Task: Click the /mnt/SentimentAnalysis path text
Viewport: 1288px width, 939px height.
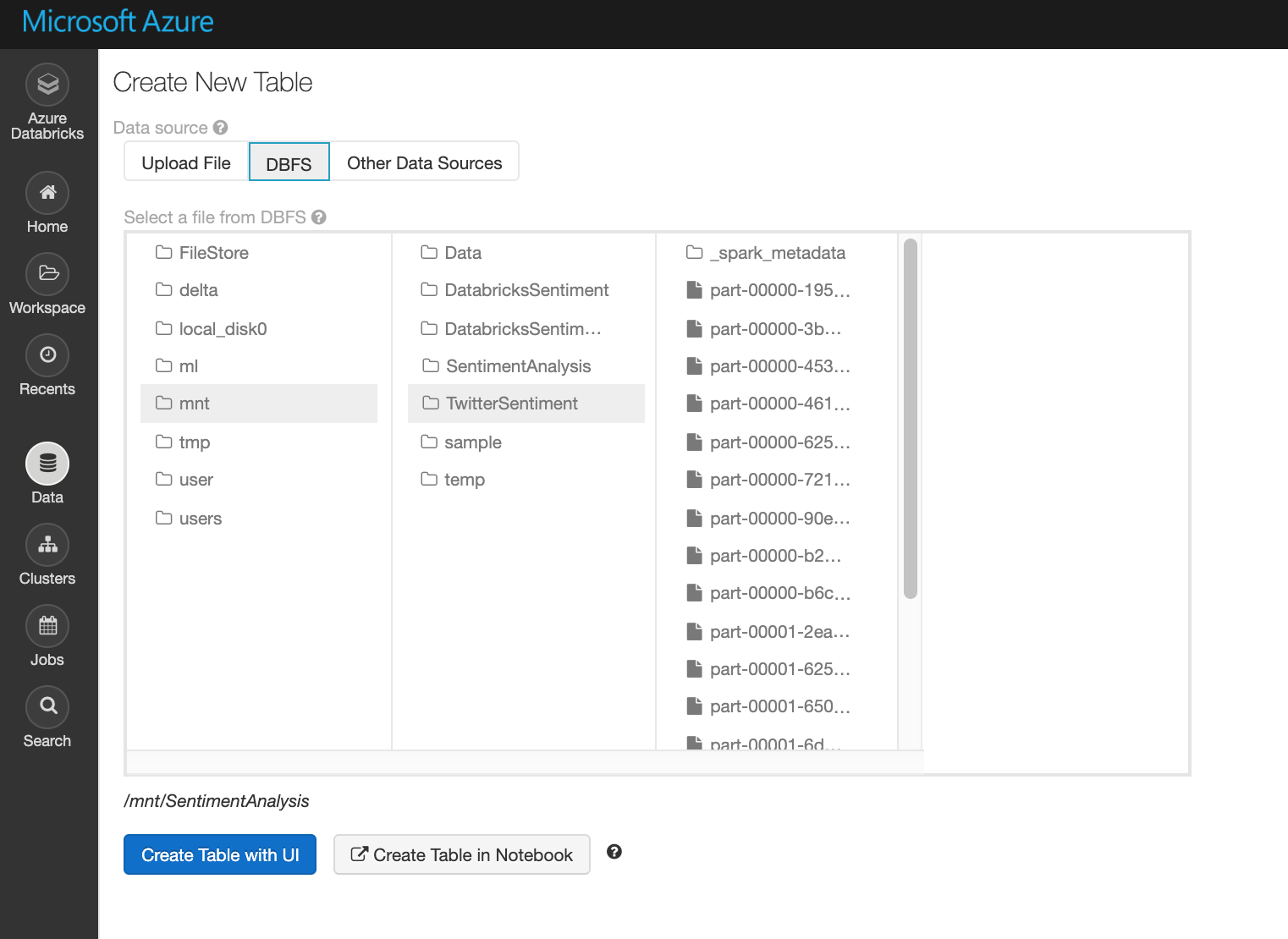Action: [x=217, y=801]
